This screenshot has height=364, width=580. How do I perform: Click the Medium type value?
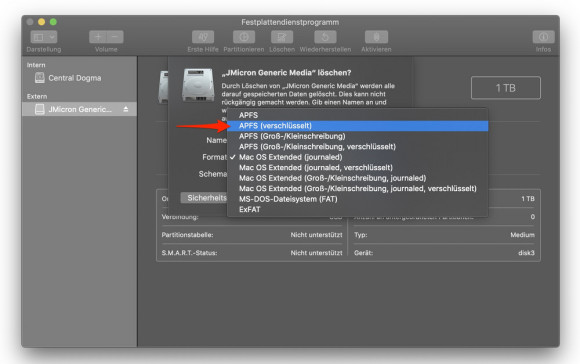point(522,235)
